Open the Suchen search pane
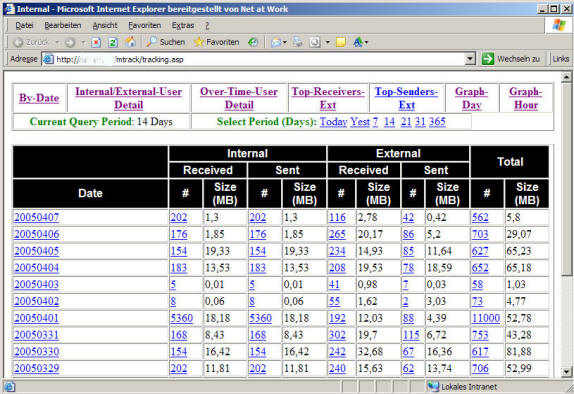 tap(165, 42)
